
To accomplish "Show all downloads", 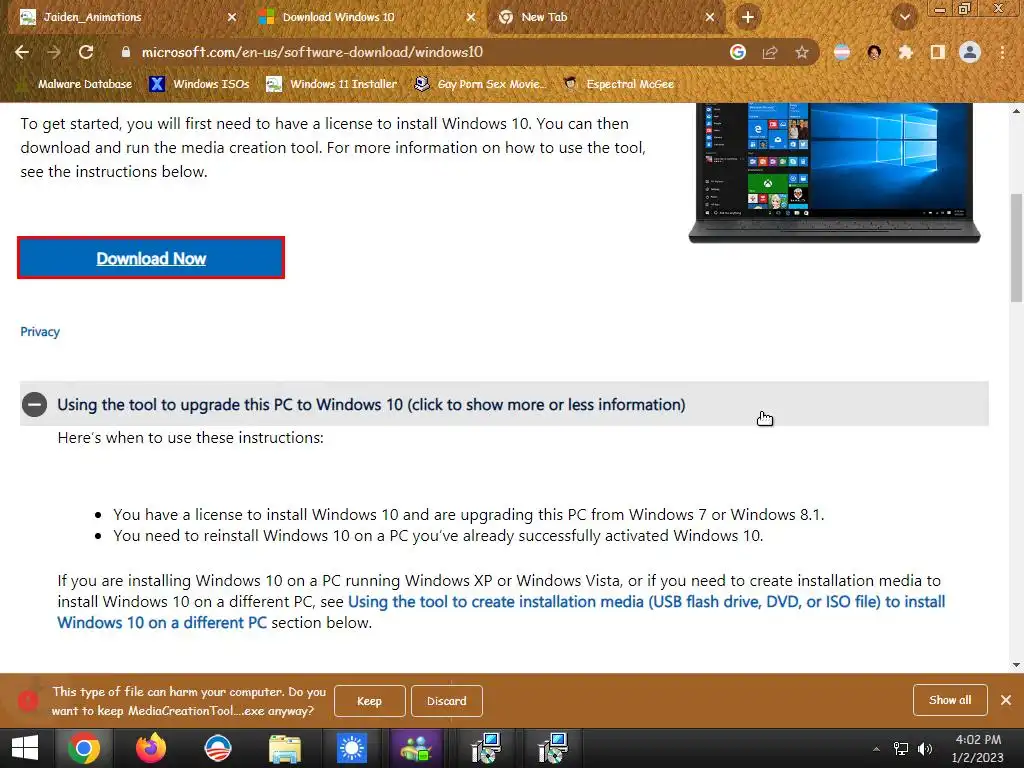I will coord(950,700).
